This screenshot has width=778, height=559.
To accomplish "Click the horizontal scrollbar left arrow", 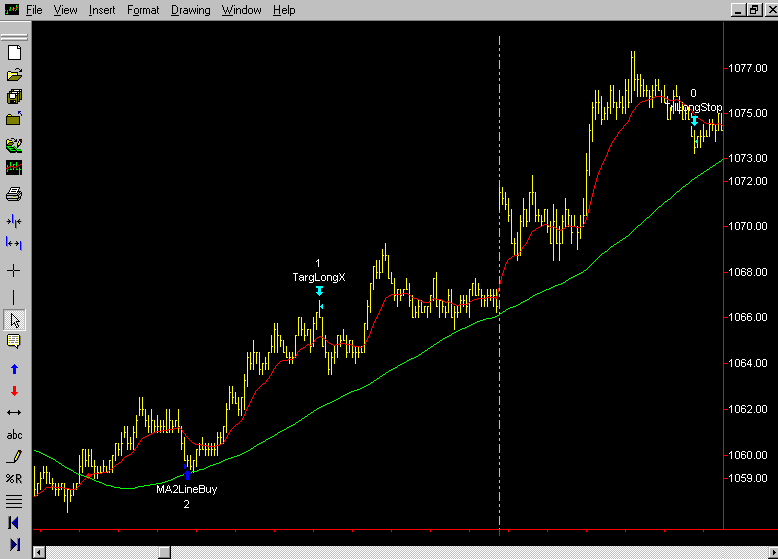I will point(39,552).
